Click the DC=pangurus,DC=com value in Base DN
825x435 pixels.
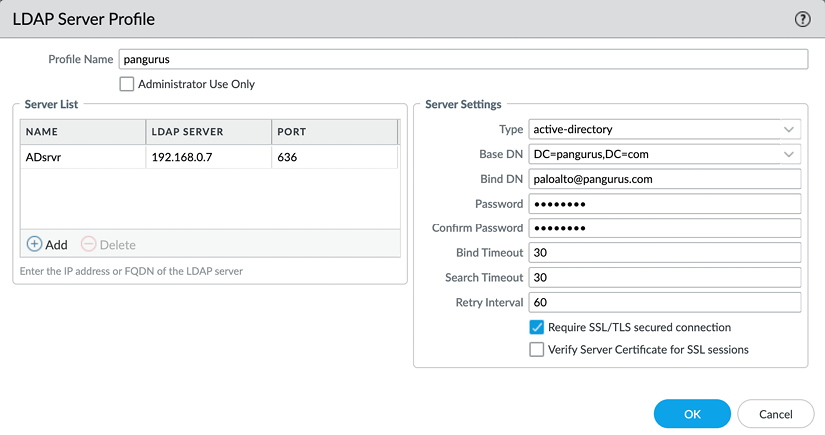[591, 154]
